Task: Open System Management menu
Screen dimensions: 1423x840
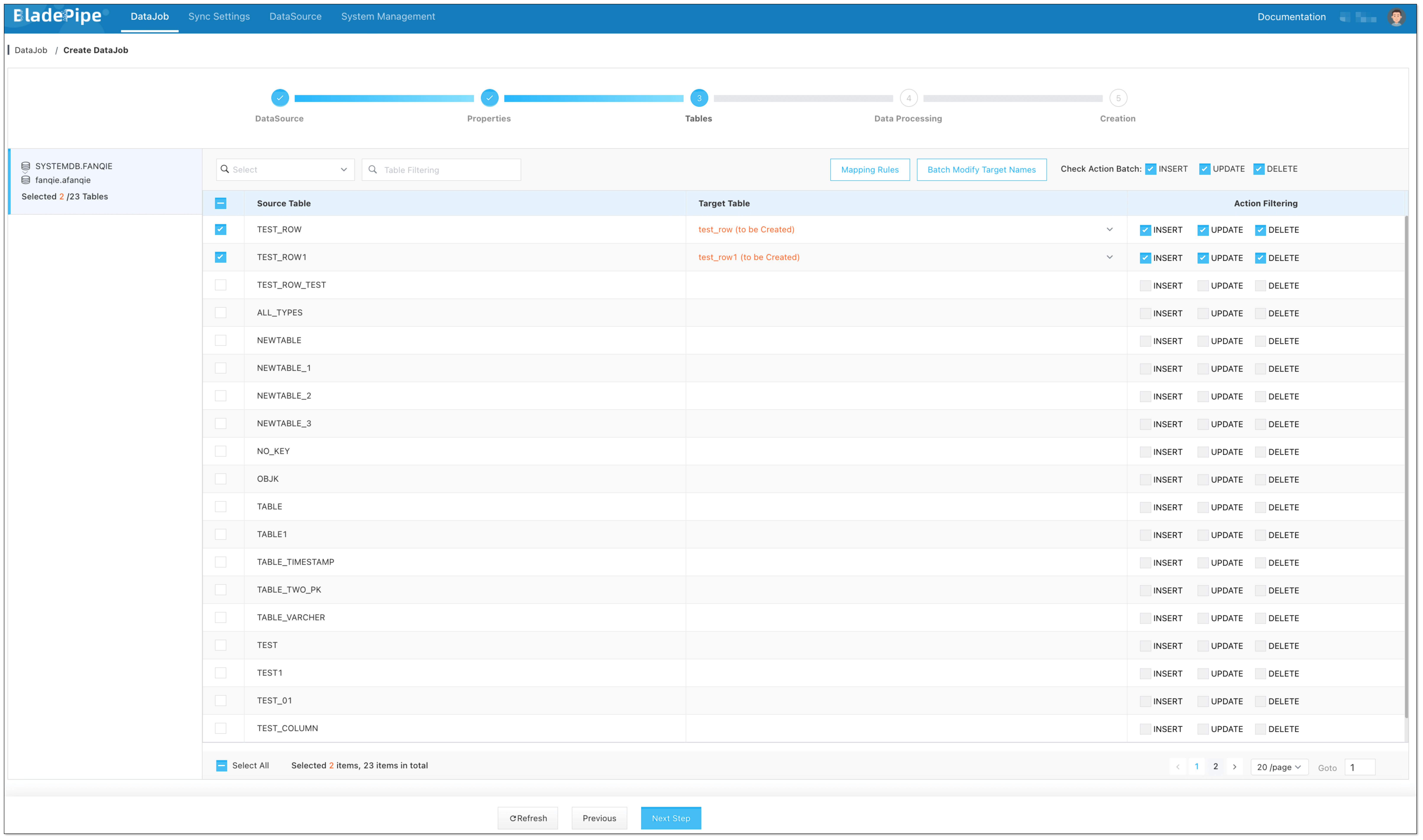Action: click(388, 16)
